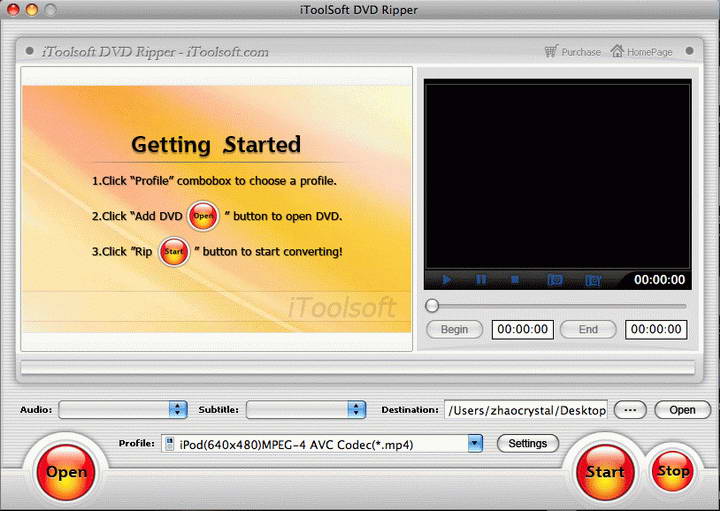Stop preview with the square icon
Screen dimensions: 720x511
515,279
